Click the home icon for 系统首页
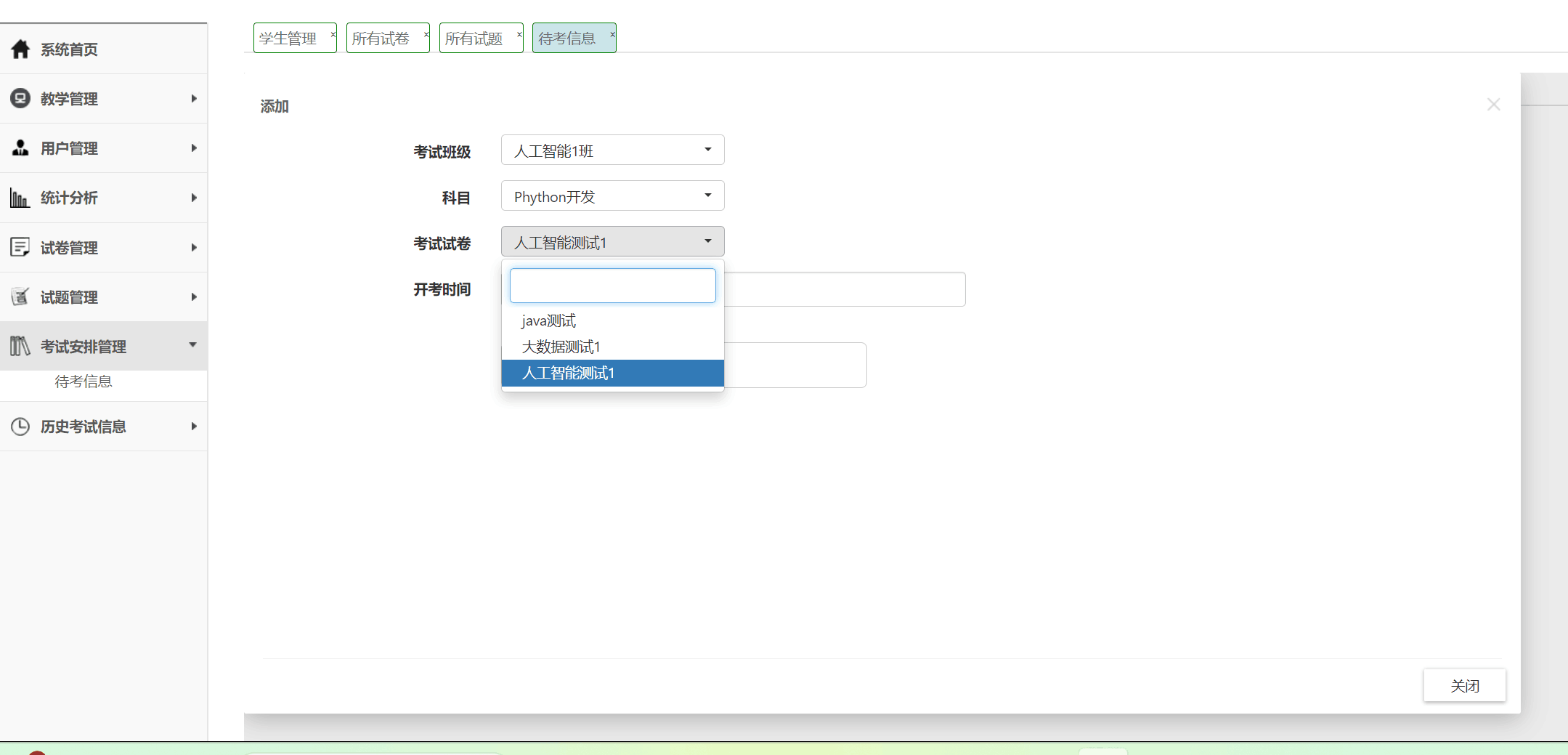The height and width of the screenshot is (755, 1568). [20, 49]
